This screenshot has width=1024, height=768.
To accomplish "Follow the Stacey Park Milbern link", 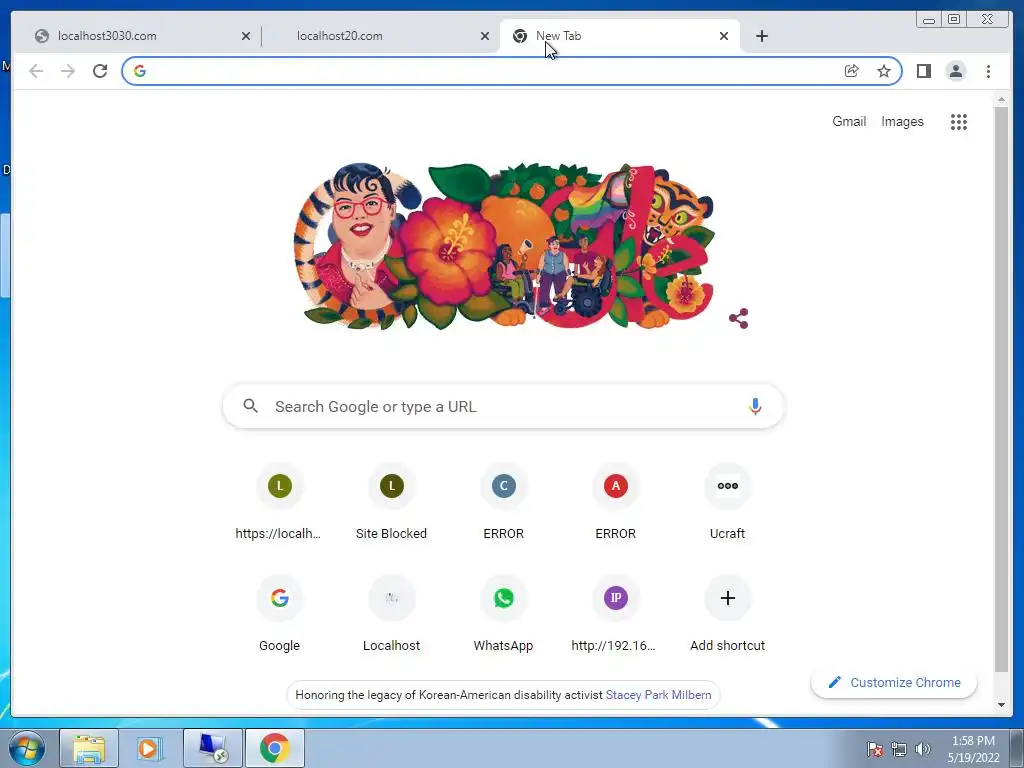I will click(x=658, y=695).
